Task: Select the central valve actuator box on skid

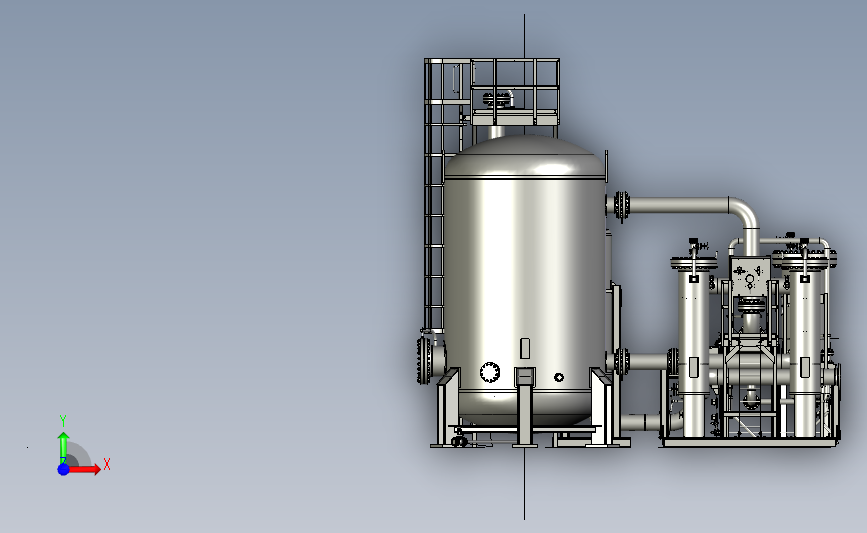Action: click(x=749, y=275)
